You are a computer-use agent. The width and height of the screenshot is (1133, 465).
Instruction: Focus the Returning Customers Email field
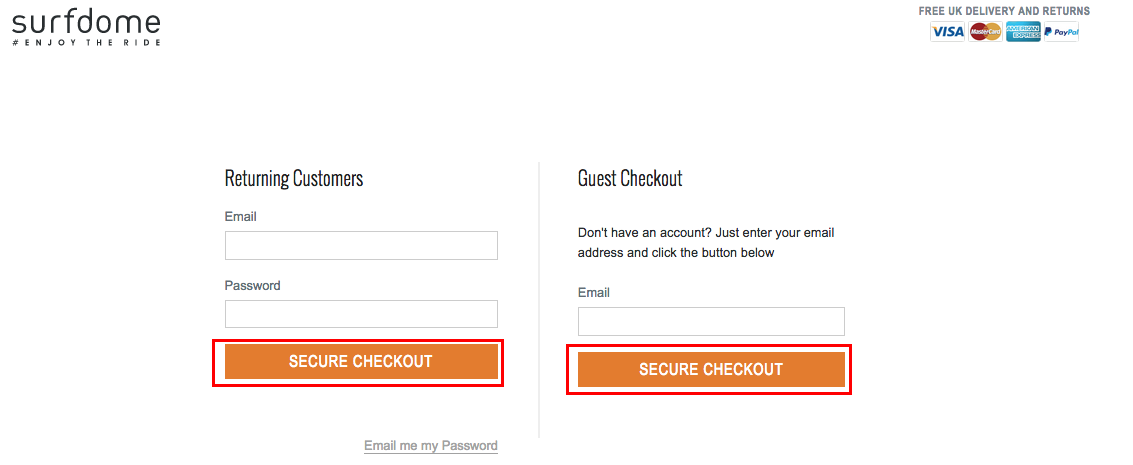[361, 245]
